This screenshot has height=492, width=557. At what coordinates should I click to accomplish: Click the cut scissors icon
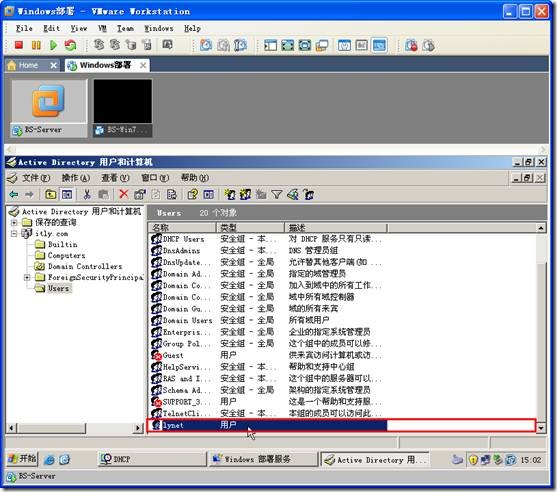[x=87, y=194]
